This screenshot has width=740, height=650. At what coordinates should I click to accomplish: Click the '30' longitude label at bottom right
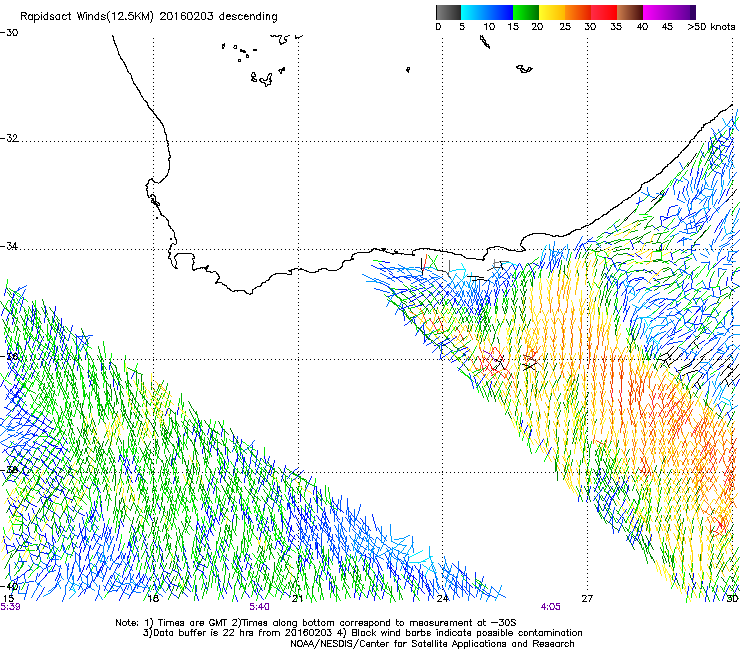[732, 599]
